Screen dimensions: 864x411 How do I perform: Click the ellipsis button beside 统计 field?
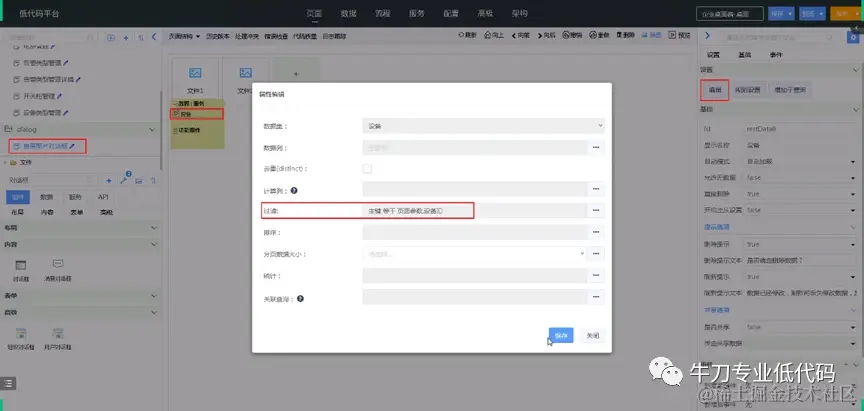[x=596, y=275]
